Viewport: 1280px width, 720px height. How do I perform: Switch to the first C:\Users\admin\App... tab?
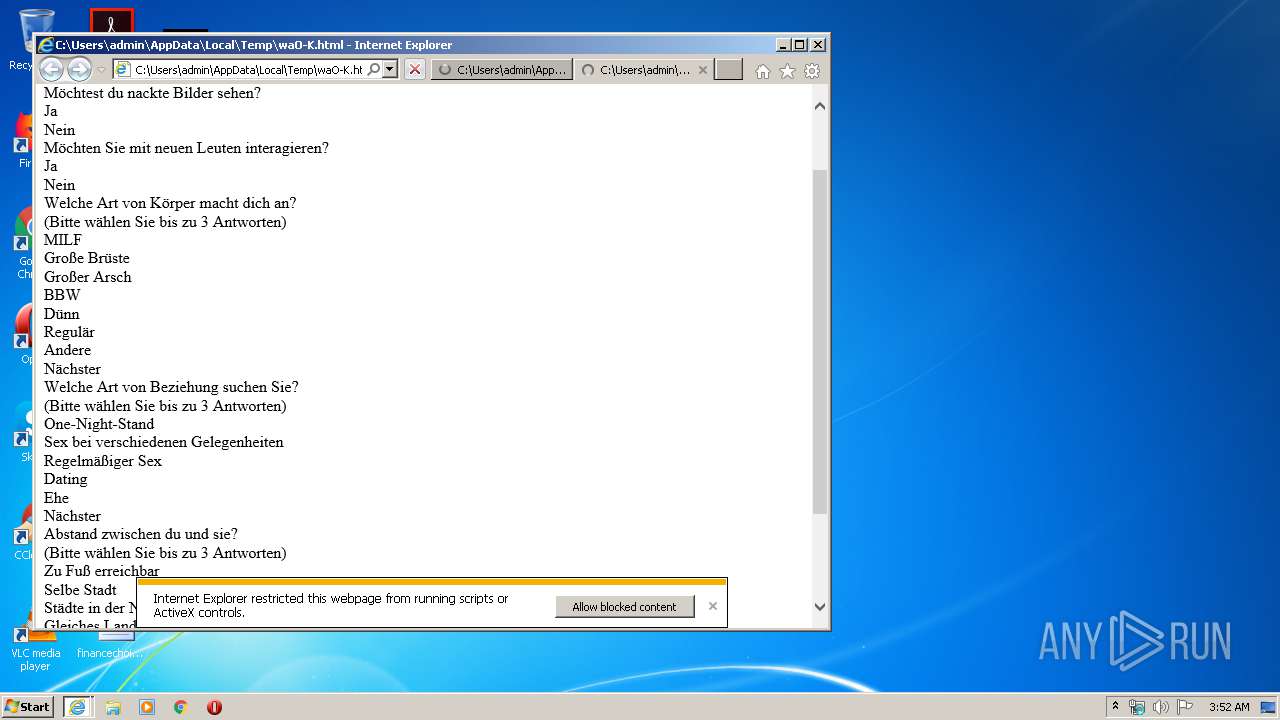(502, 70)
